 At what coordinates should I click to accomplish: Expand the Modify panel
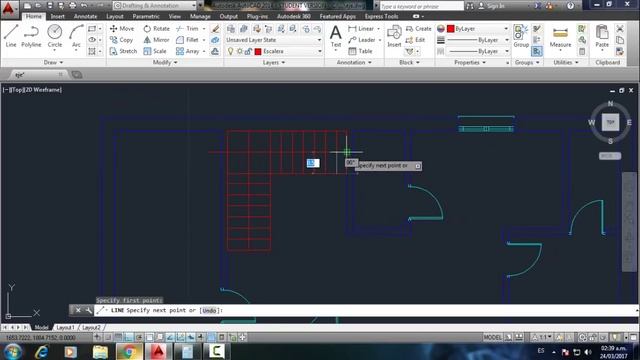click(x=165, y=62)
